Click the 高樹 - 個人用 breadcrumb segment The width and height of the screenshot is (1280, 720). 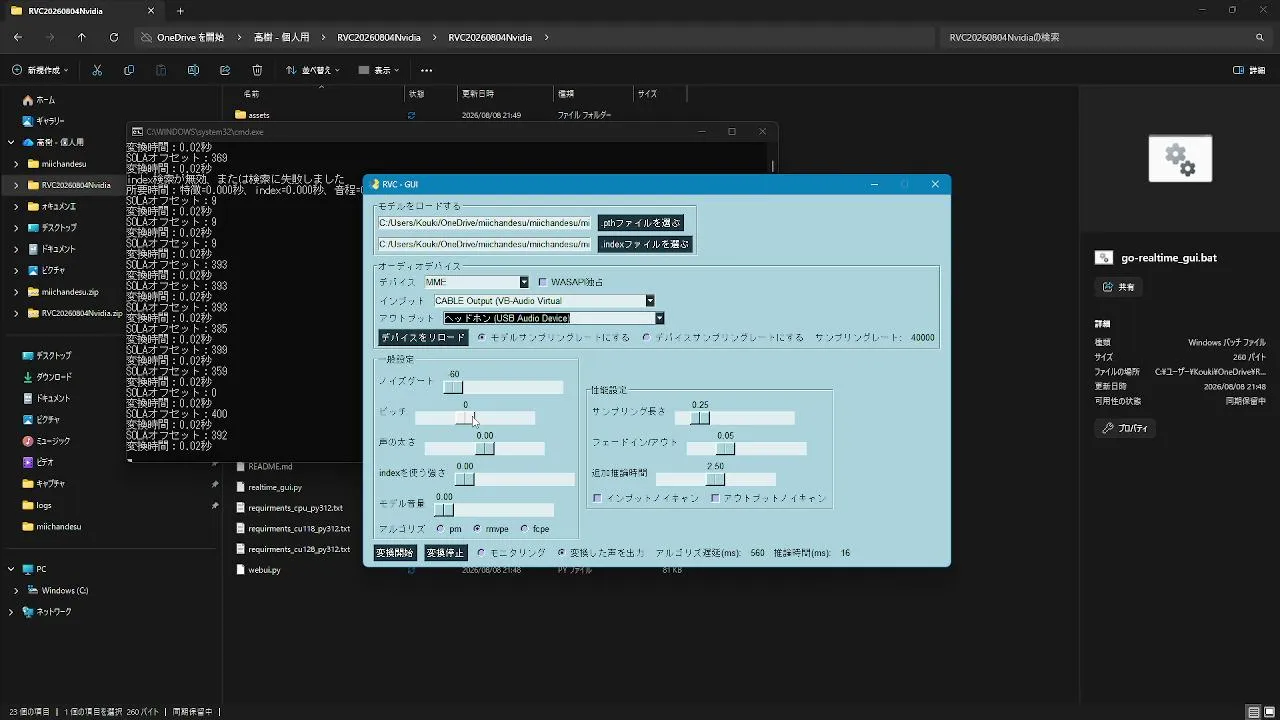281,37
